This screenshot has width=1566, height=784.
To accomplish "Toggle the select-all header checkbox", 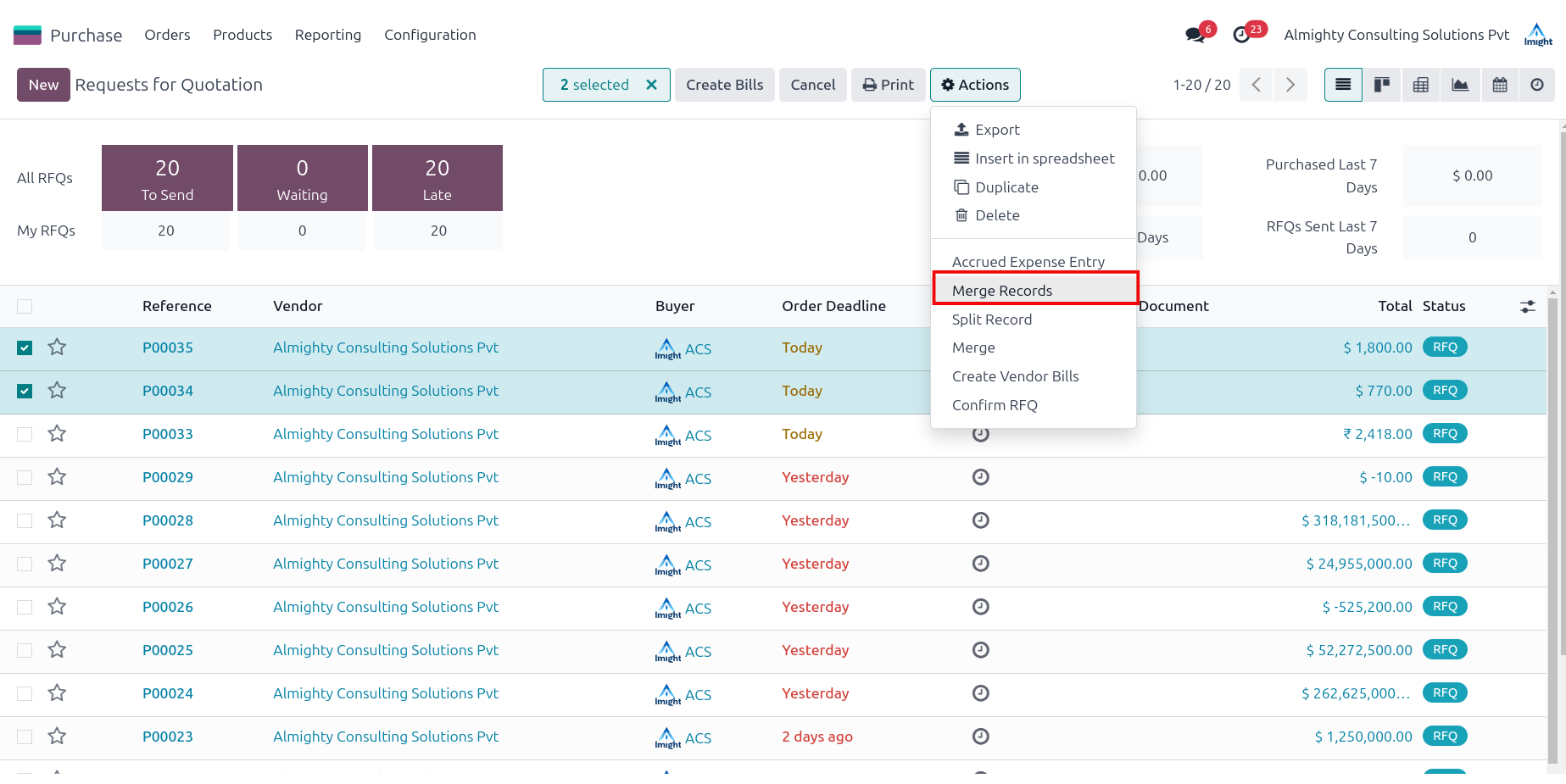I will tap(25, 306).
